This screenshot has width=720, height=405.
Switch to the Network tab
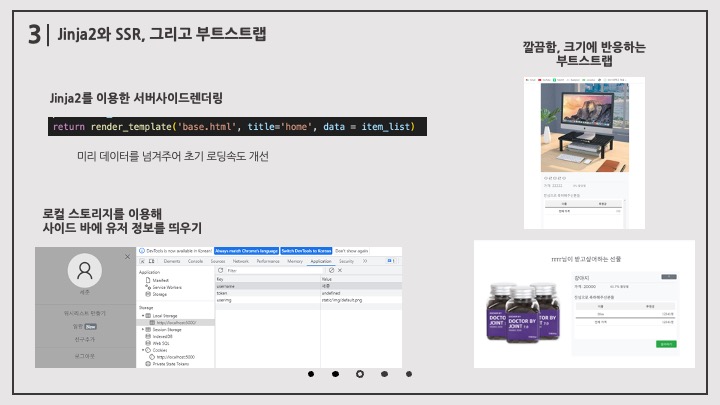pos(241,261)
